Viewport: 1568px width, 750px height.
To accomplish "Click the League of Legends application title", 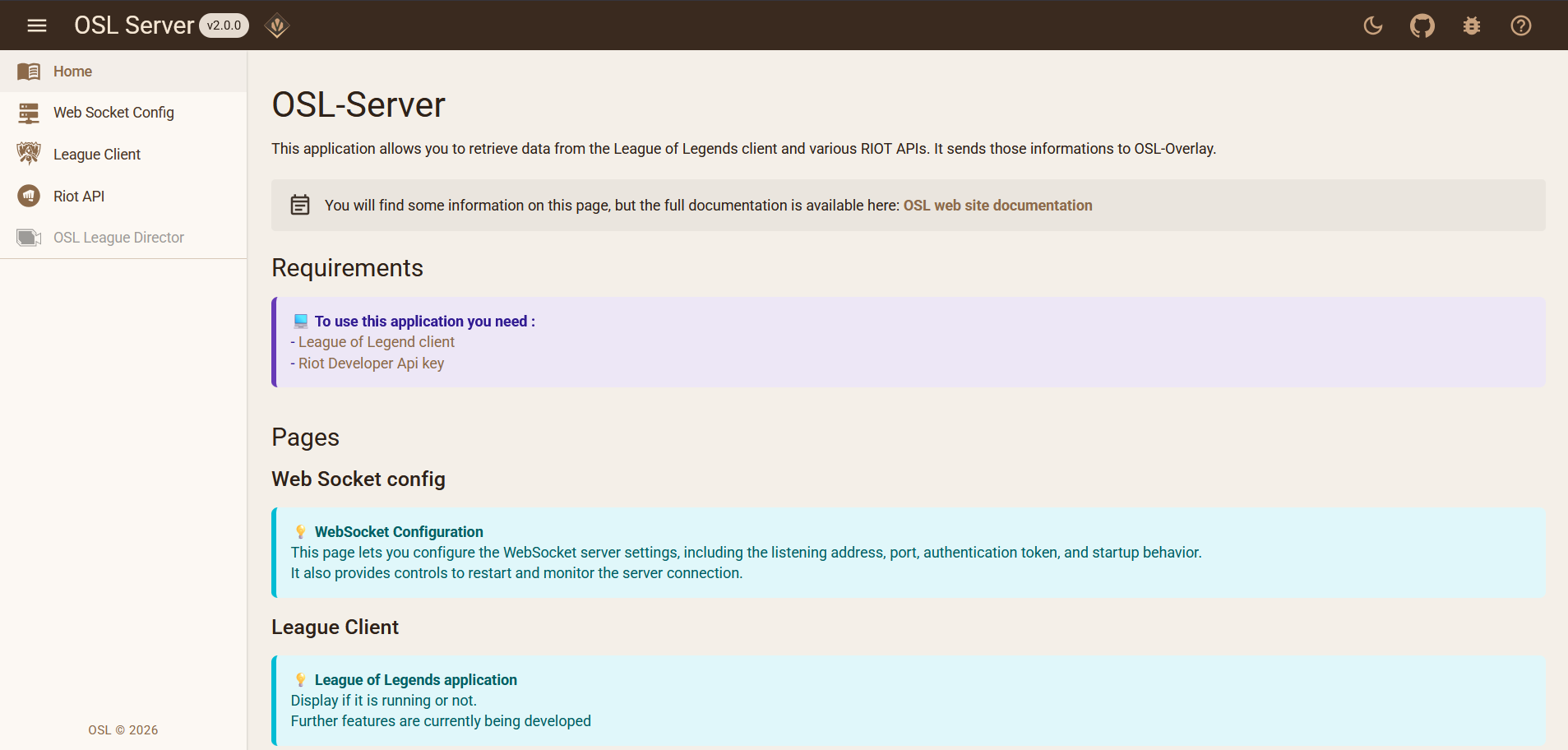I will [x=416, y=680].
